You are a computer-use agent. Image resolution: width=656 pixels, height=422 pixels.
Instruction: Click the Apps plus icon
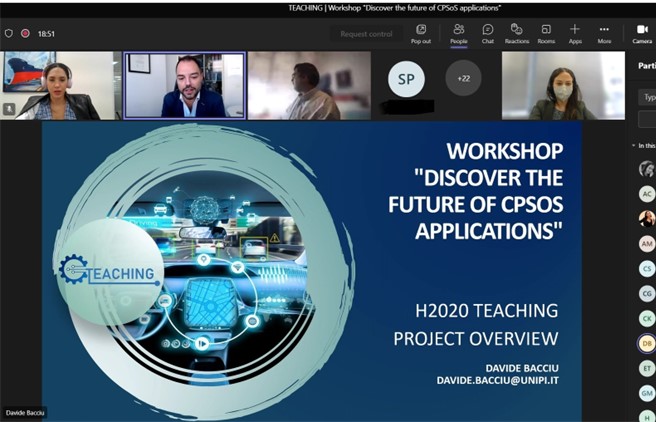pos(575,33)
